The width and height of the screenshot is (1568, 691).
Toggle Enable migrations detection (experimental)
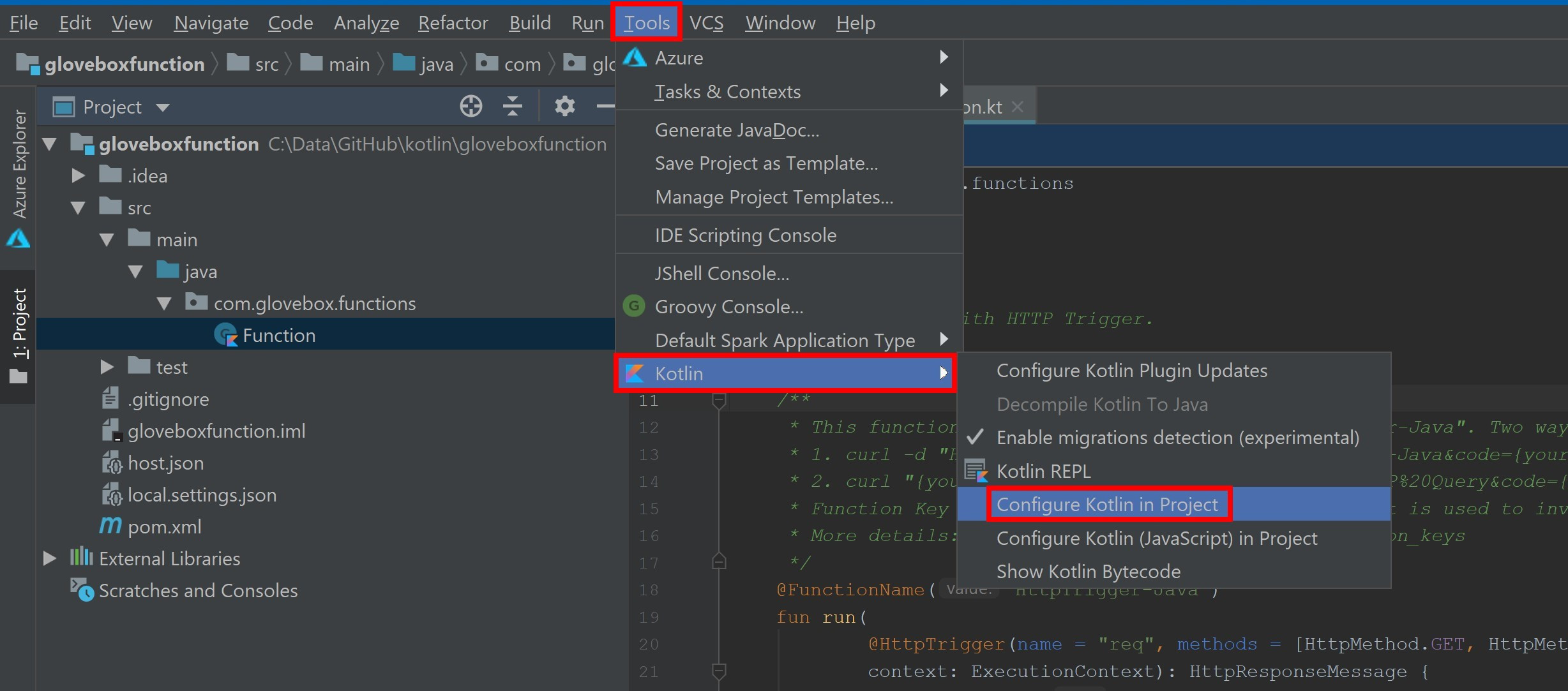1177,438
